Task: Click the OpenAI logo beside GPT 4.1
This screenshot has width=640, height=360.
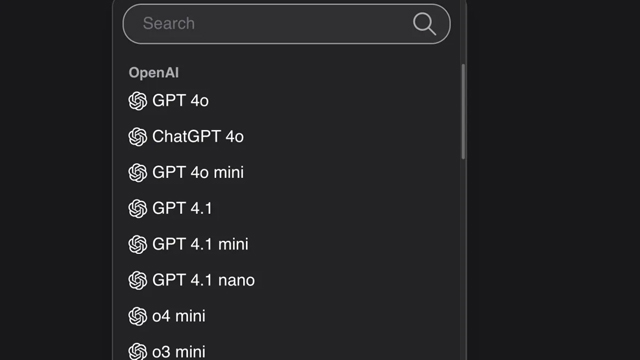Action: click(138, 209)
